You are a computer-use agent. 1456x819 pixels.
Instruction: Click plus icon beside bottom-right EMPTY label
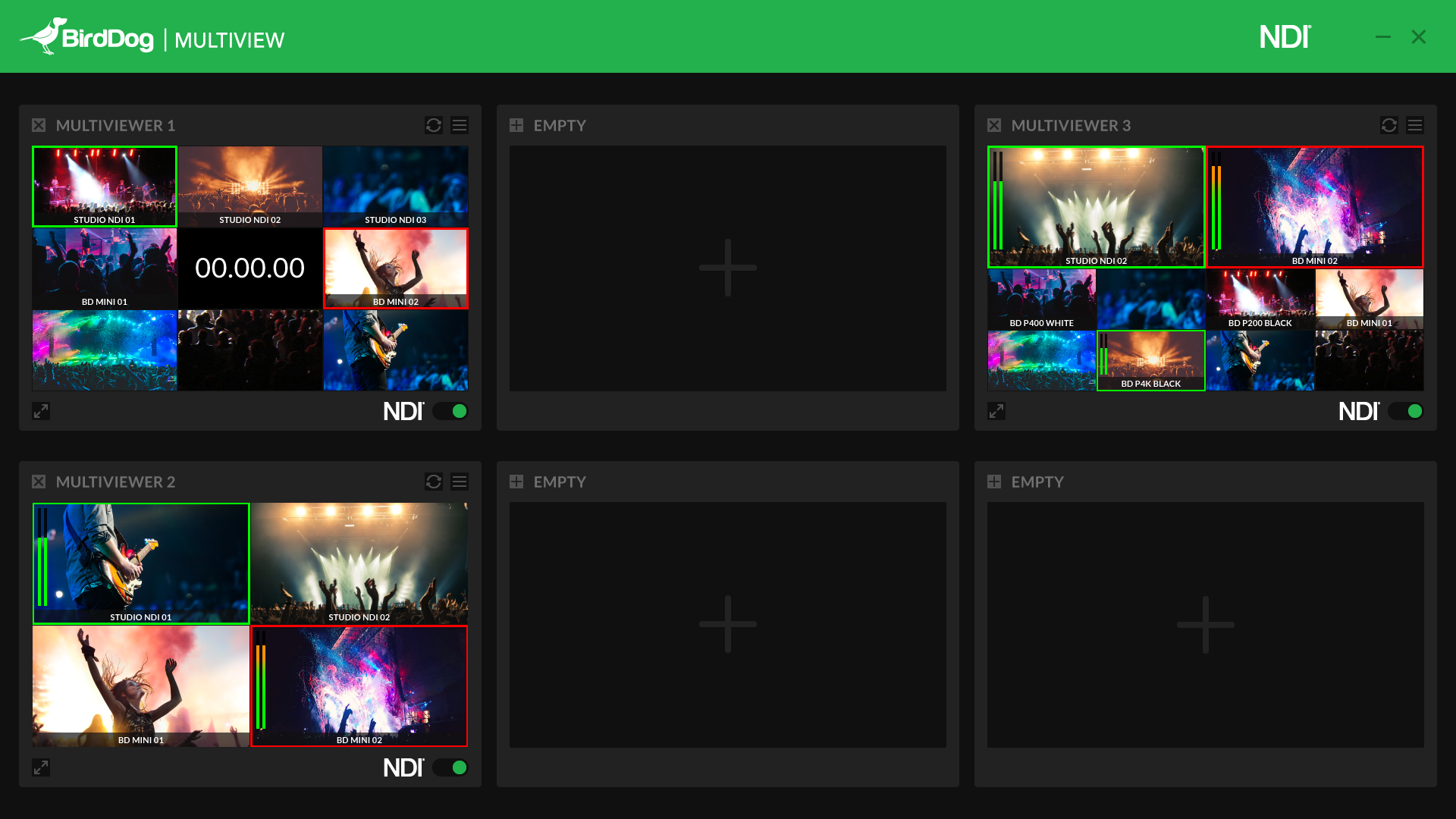pos(994,482)
